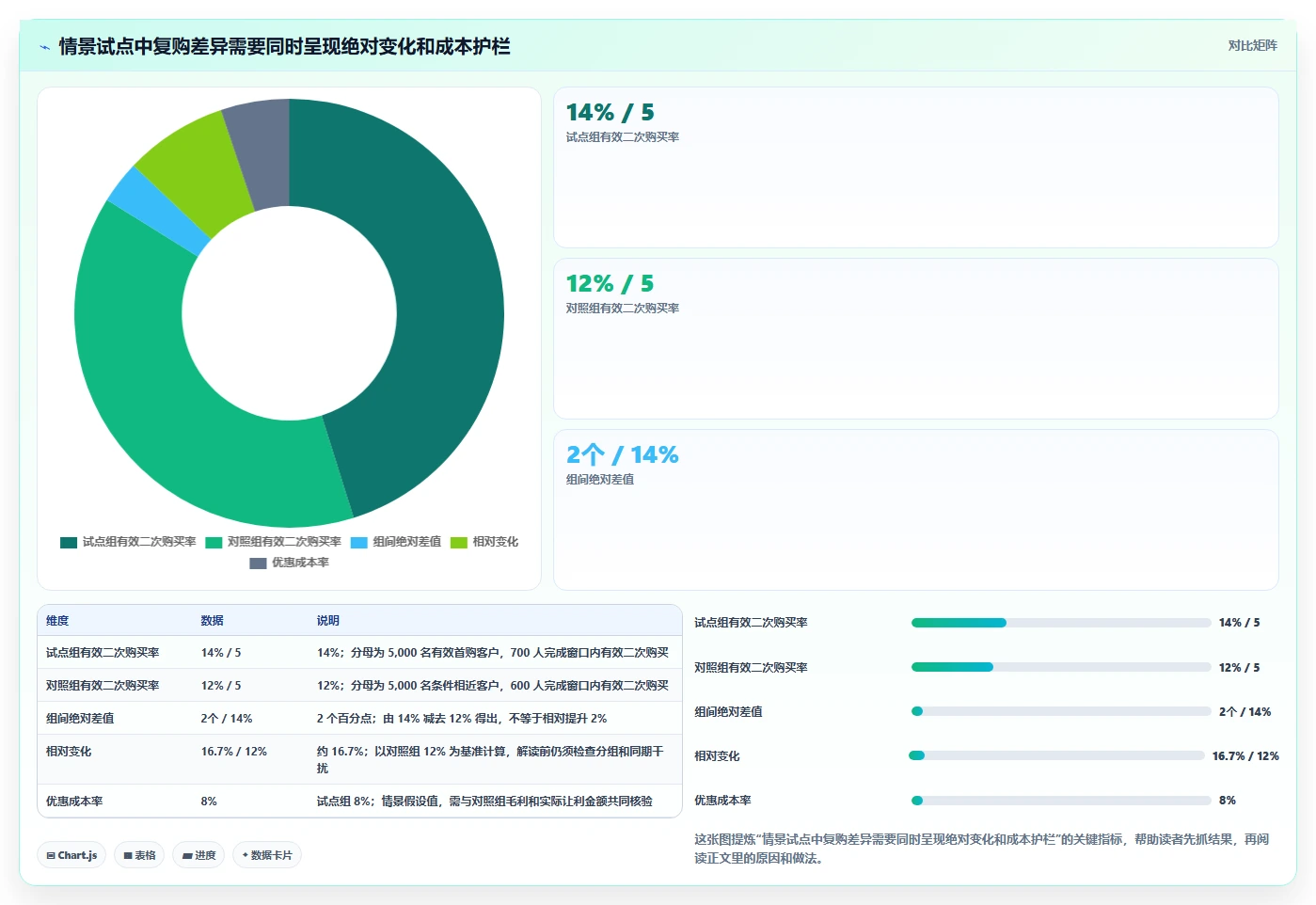The image size is (1316, 905).
Task: Toggle legend swatch for 组间绝对差值
Action: [x=358, y=542]
